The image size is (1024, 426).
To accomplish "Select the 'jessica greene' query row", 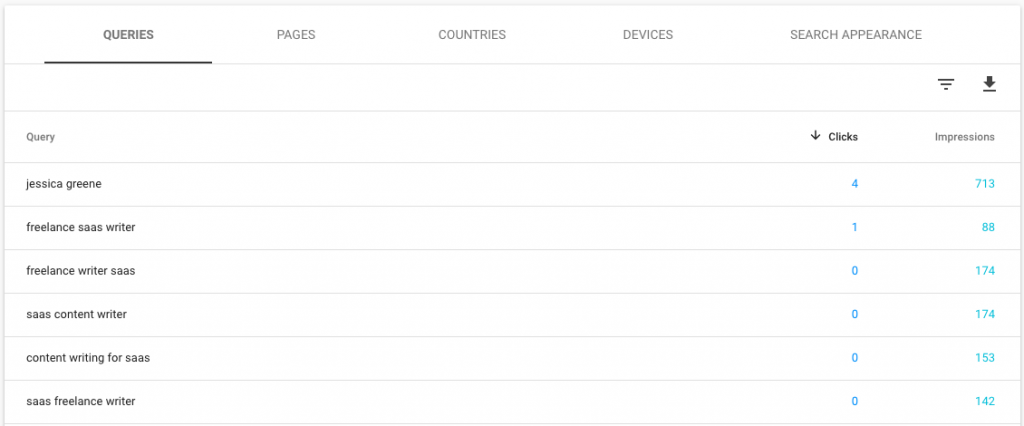I will 64,184.
